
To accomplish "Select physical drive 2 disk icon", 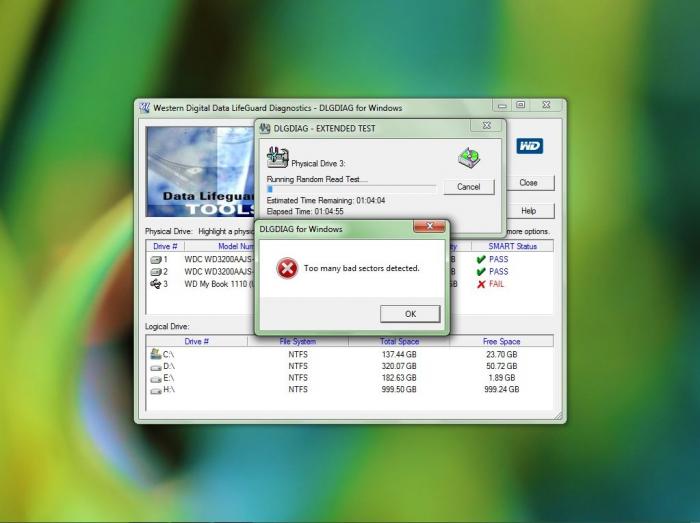I will click(x=155, y=272).
